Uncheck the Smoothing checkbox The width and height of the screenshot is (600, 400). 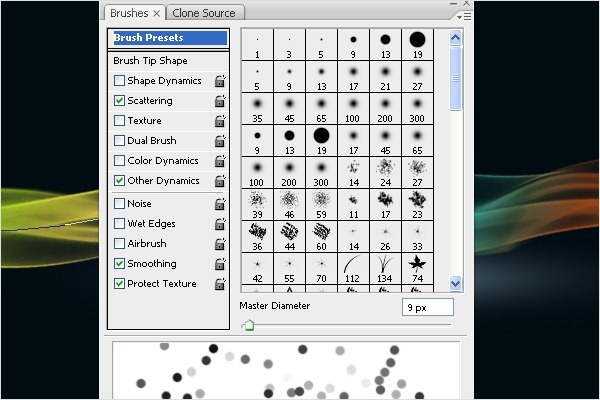119,264
